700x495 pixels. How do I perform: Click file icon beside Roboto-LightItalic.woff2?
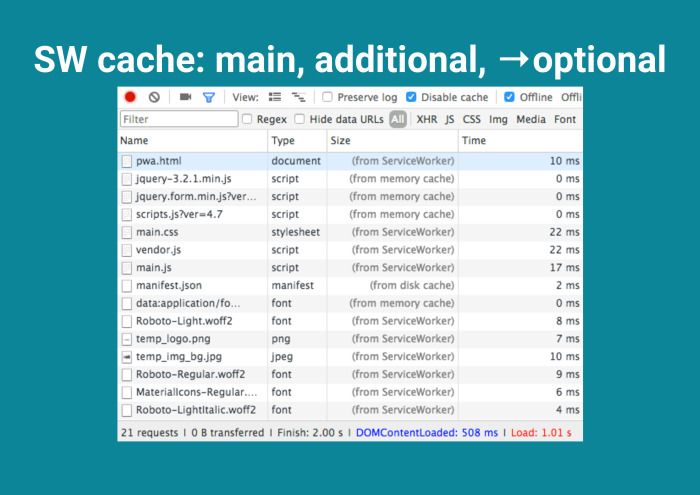[127, 410]
